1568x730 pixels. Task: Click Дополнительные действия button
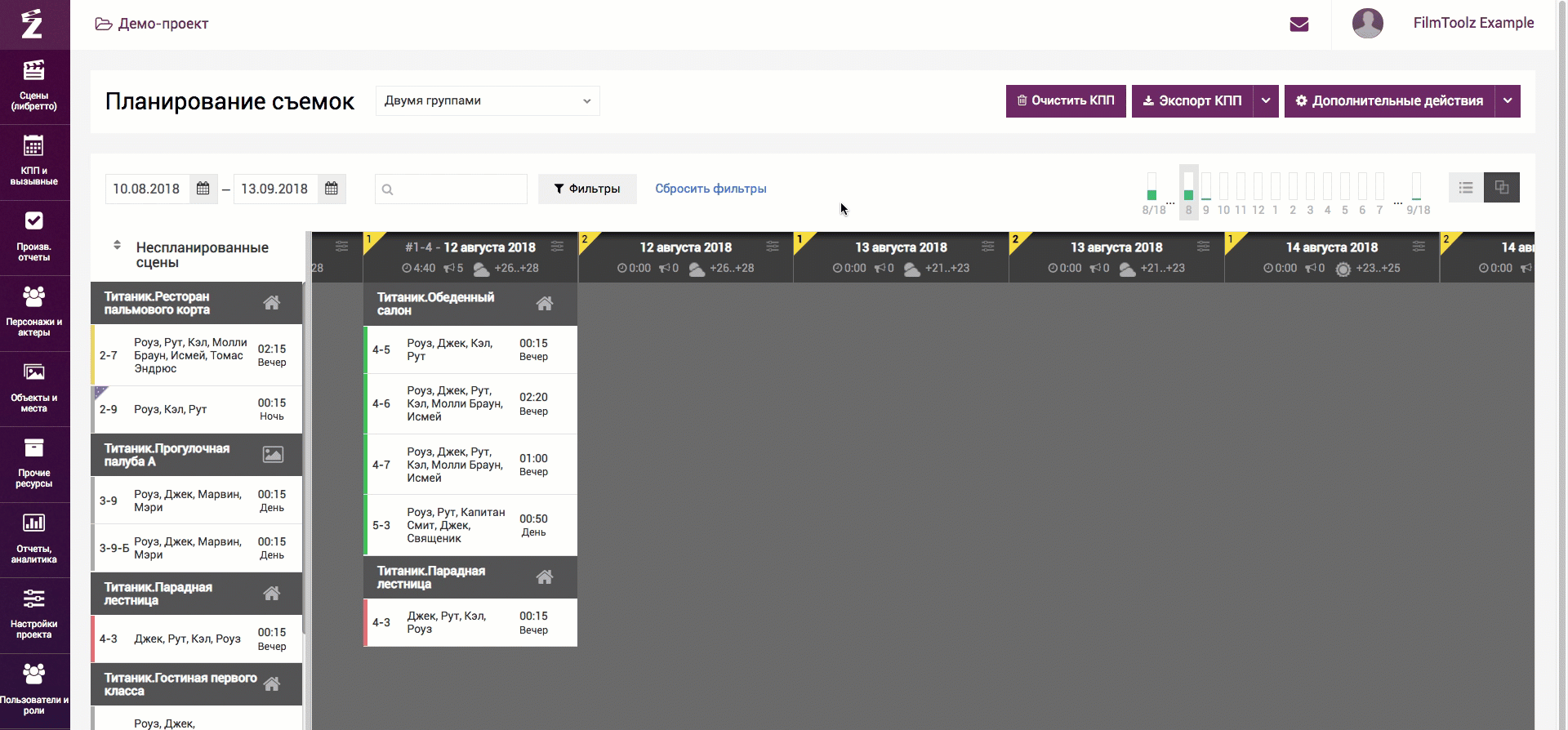pyautogui.click(x=1389, y=101)
